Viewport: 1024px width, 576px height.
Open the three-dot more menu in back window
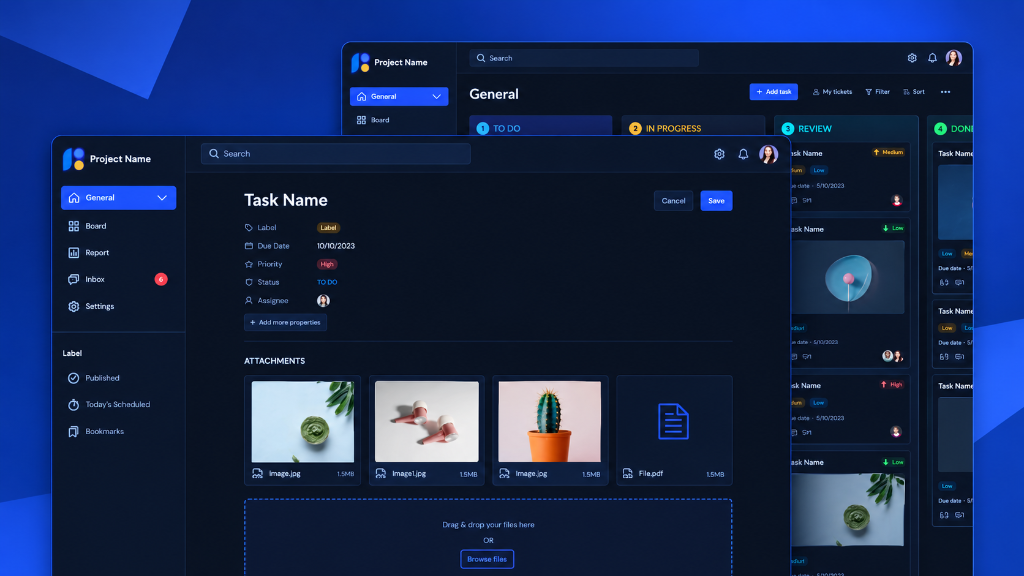click(946, 92)
